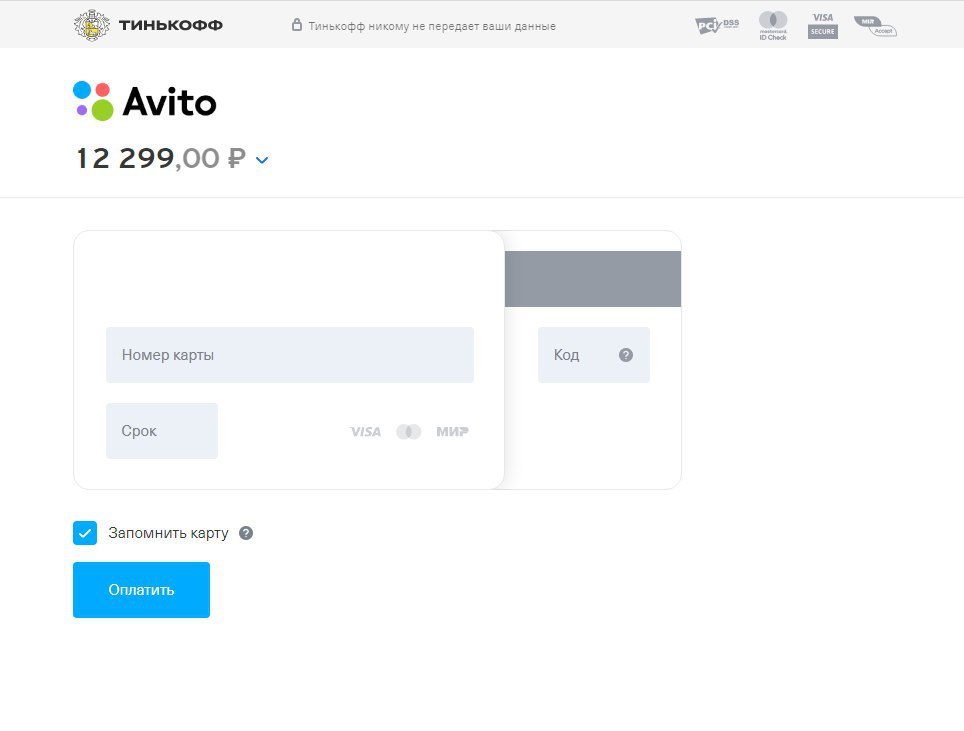Image resolution: width=964 pixels, height=731 pixels.
Task: Click the Avito colored dots logo
Action: coord(93,101)
